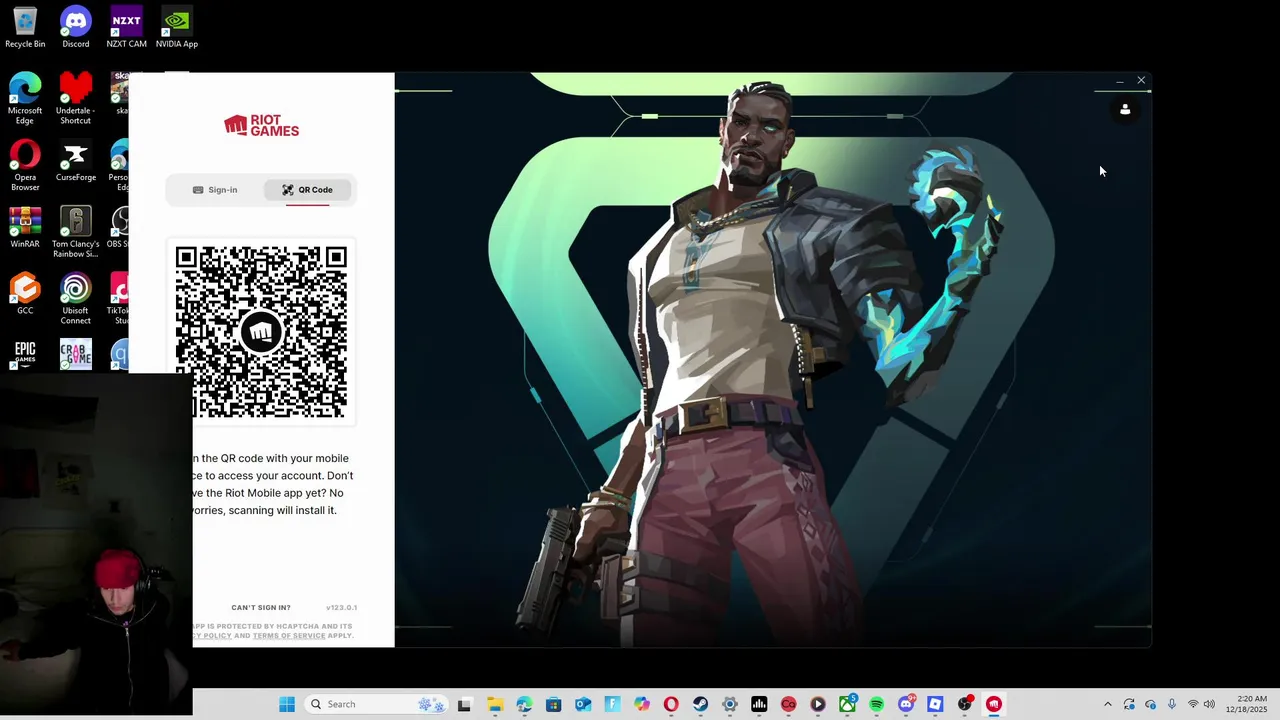
Task: Open Spotify from the taskbar
Action: (x=877, y=704)
